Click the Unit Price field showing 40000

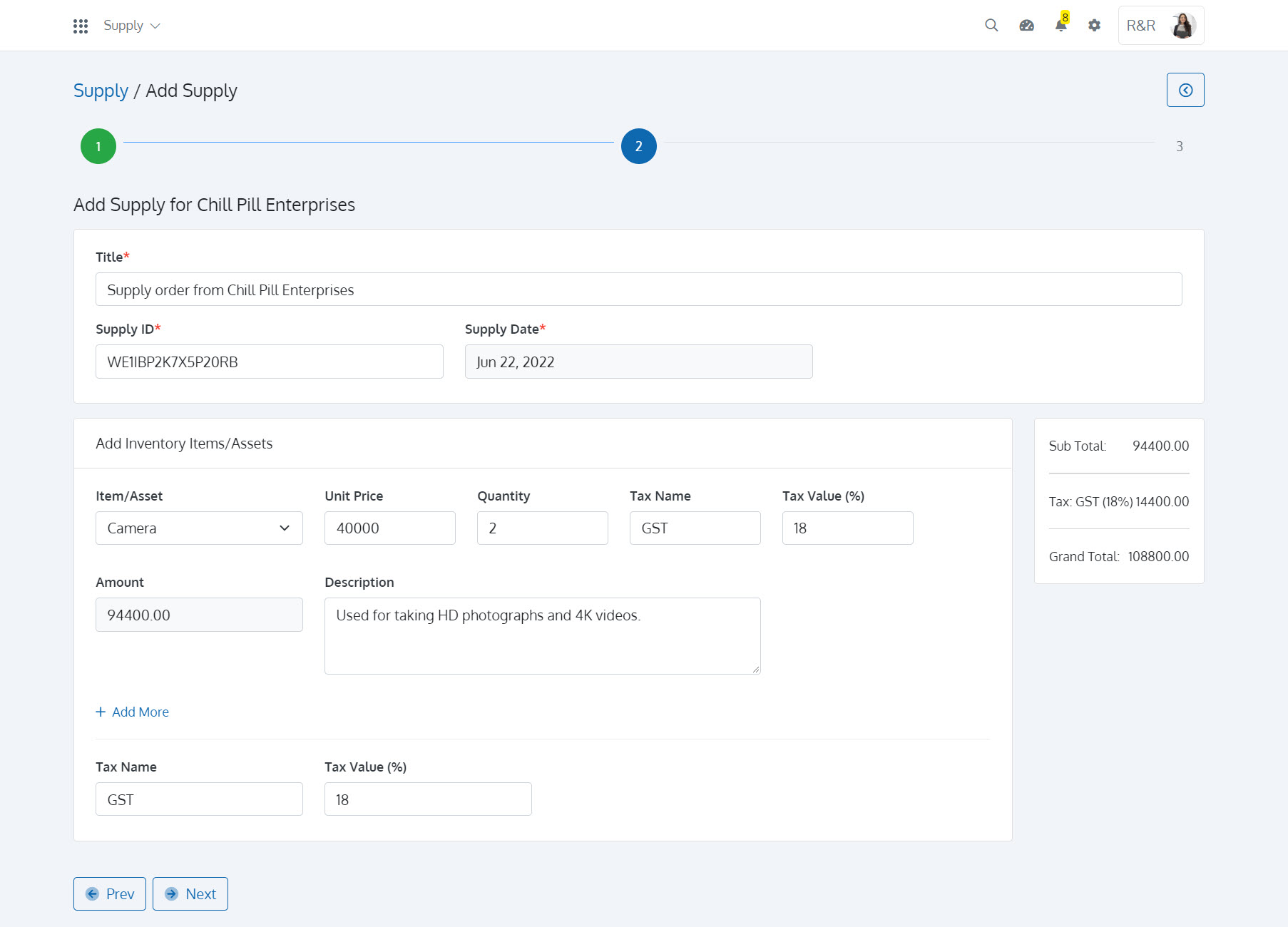point(390,528)
